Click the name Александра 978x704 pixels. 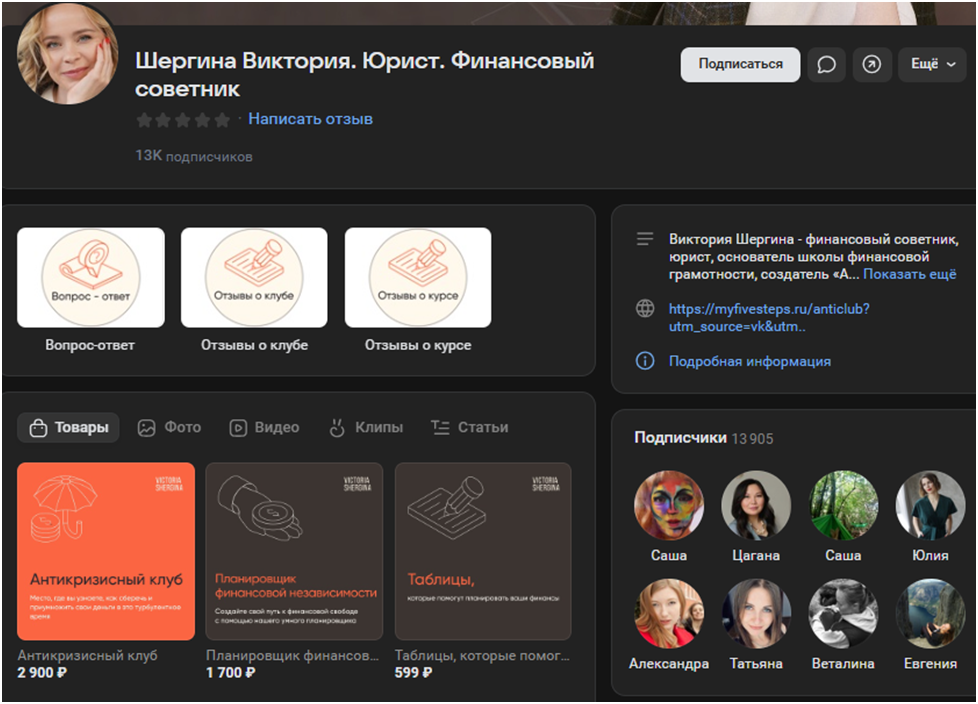point(669,664)
